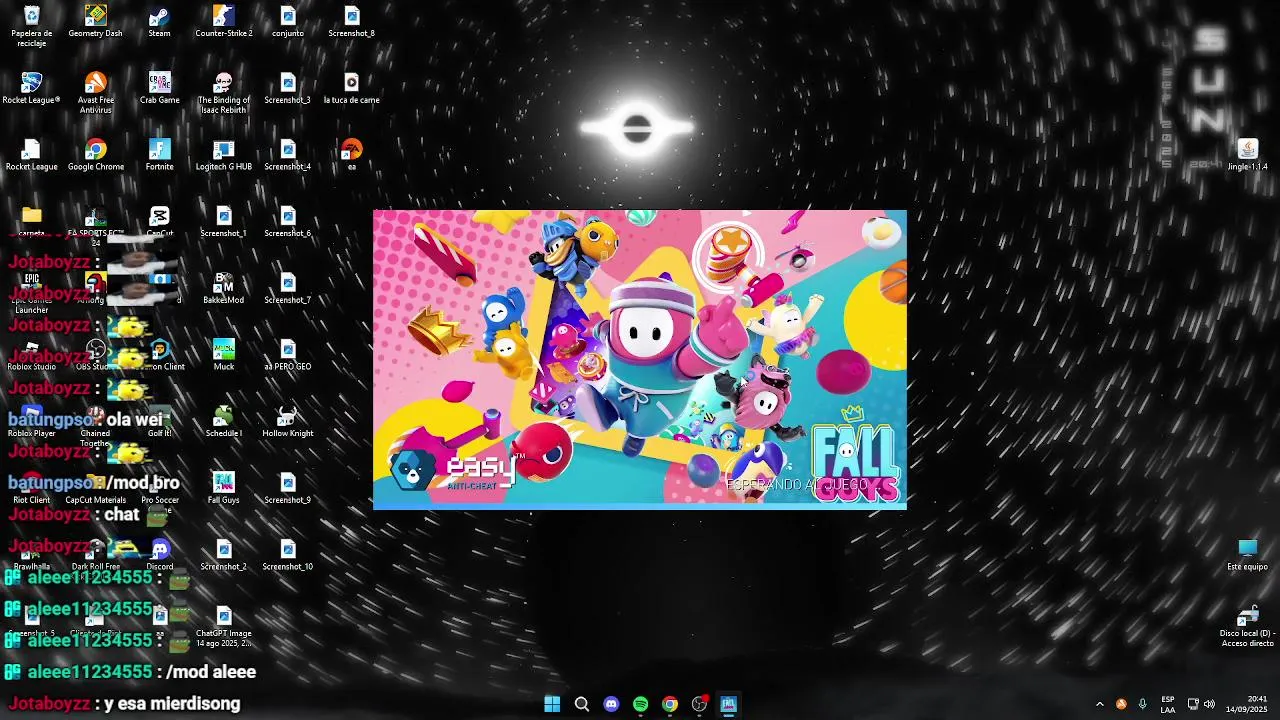Open the taskbar Search button
The image size is (1280, 720).
[582, 704]
